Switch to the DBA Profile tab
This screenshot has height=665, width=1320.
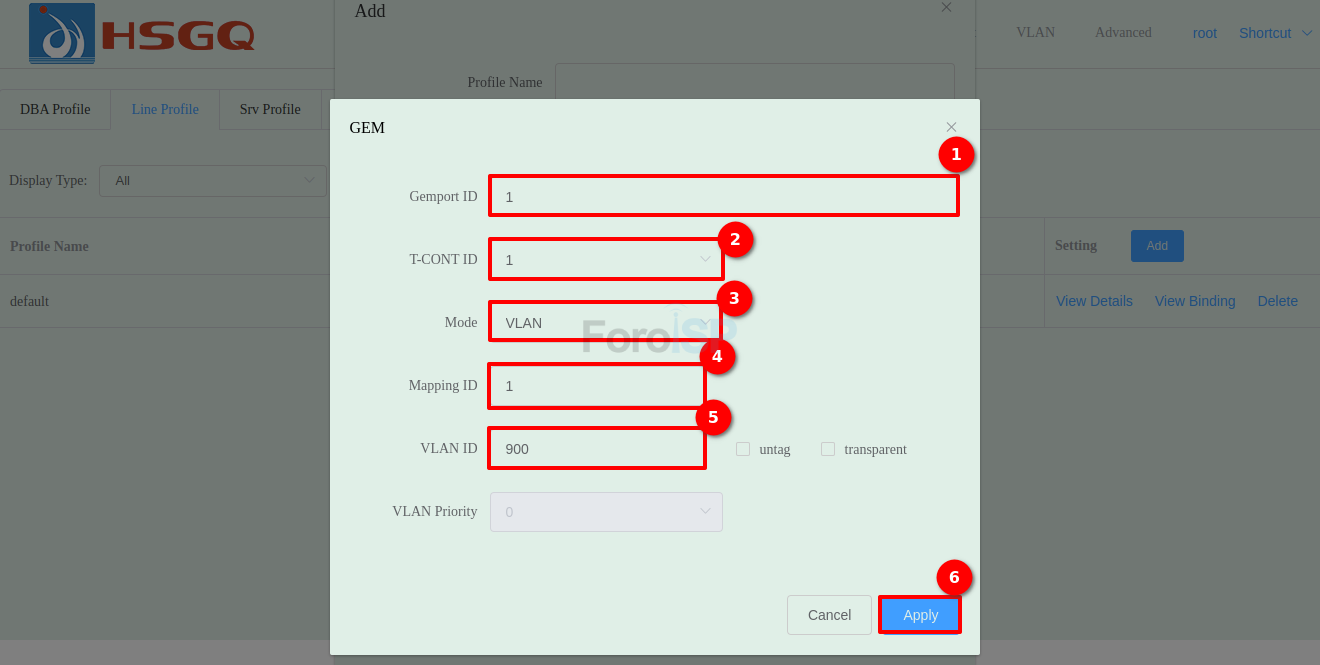point(55,109)
